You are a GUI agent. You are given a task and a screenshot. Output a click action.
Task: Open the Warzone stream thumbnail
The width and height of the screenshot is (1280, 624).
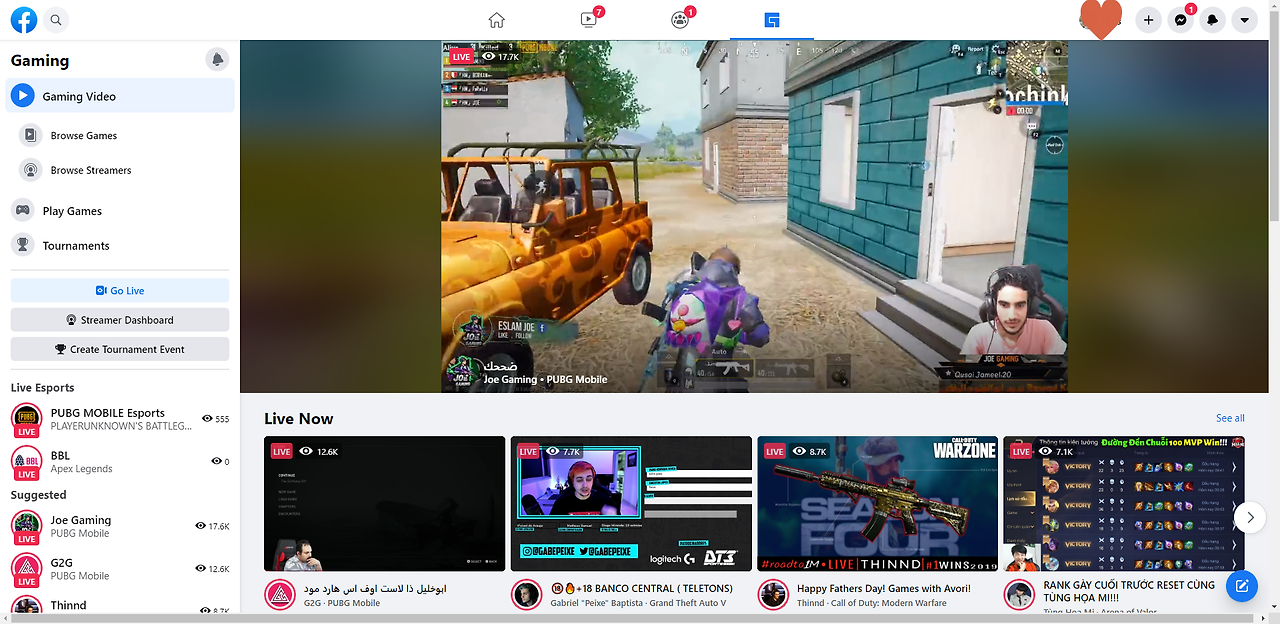(x=878, y=504)
